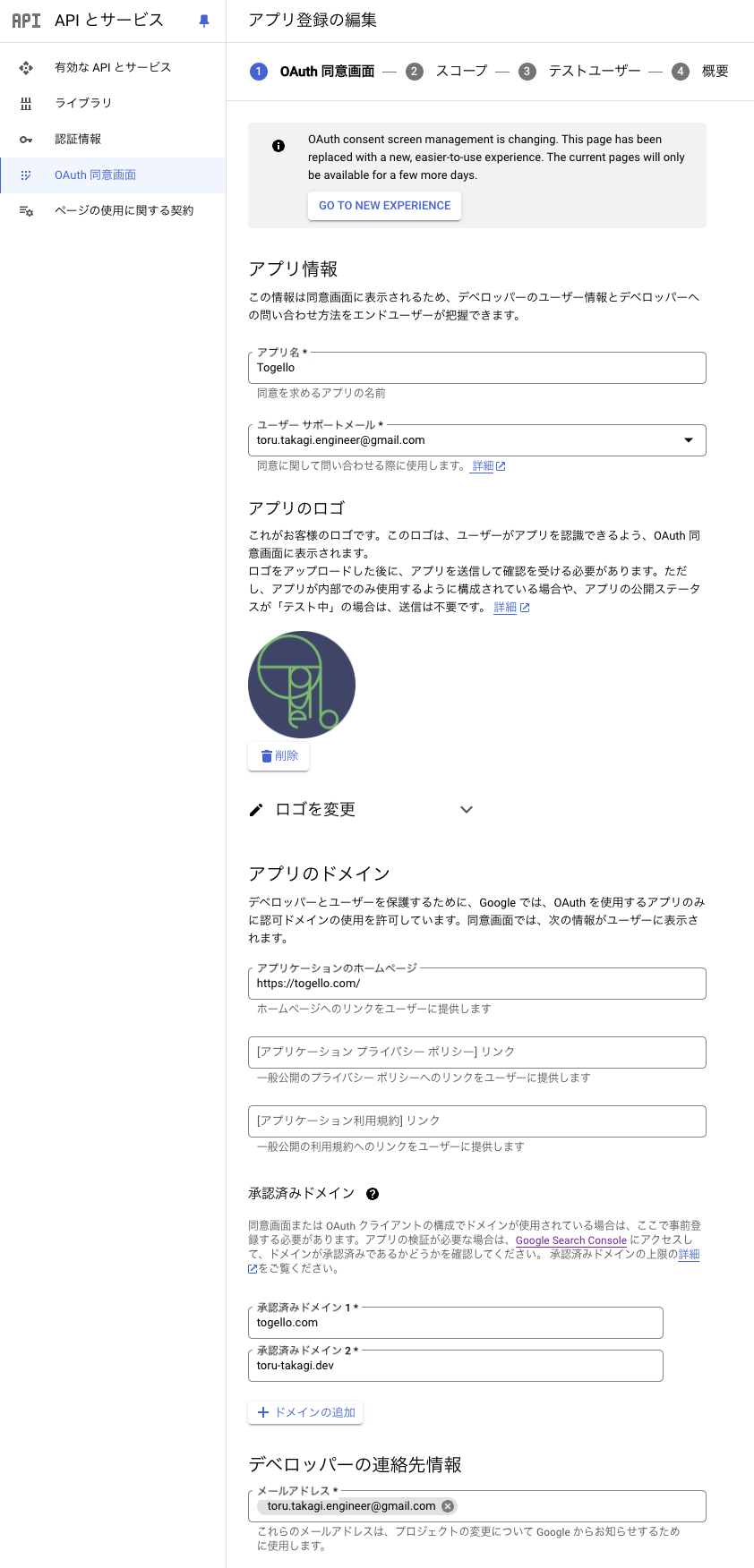
Task: Open 有効な API とサービス in sidebar
Action: pyautogui.click(x=113, y=67)
